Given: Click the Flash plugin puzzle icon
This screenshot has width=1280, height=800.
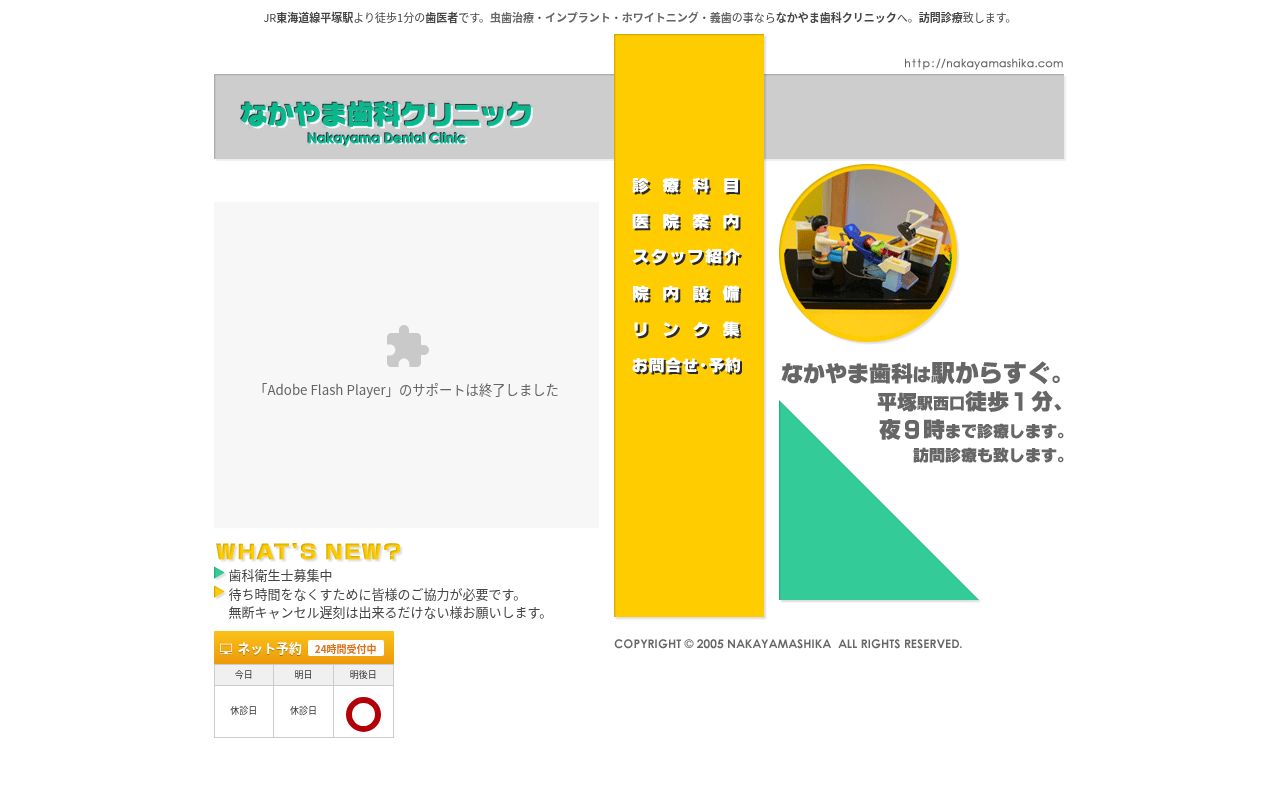Looking at the screenshot, I should (407, 346).
